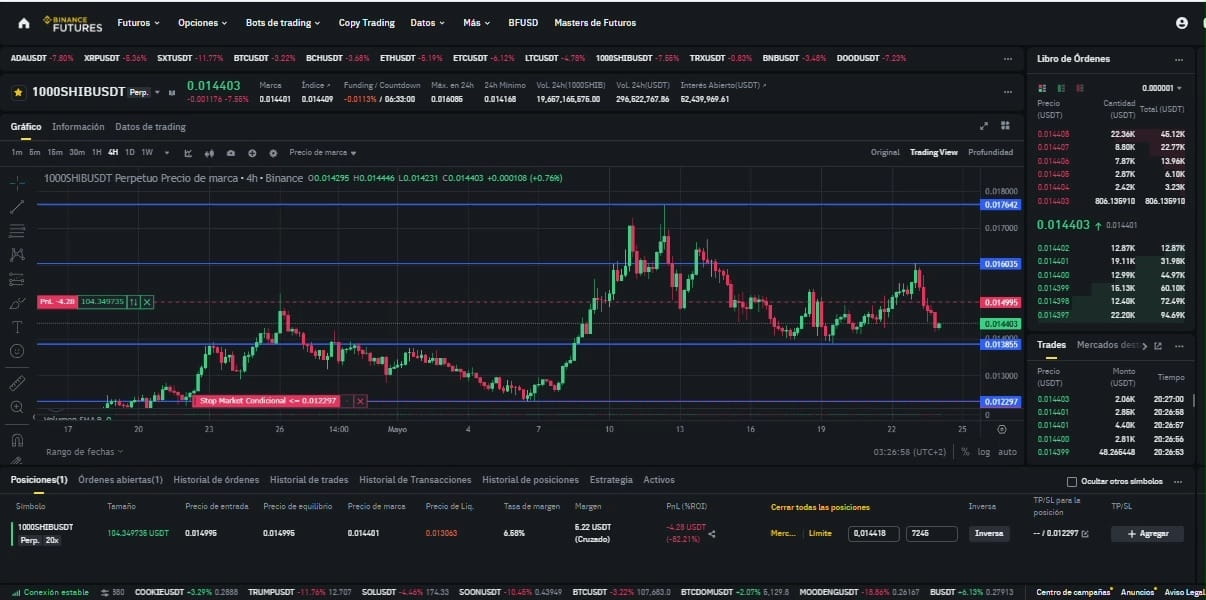Check Ocultar otros símbolos
This screenshot has width=1206, height=600.
[x=1073, y=481]
